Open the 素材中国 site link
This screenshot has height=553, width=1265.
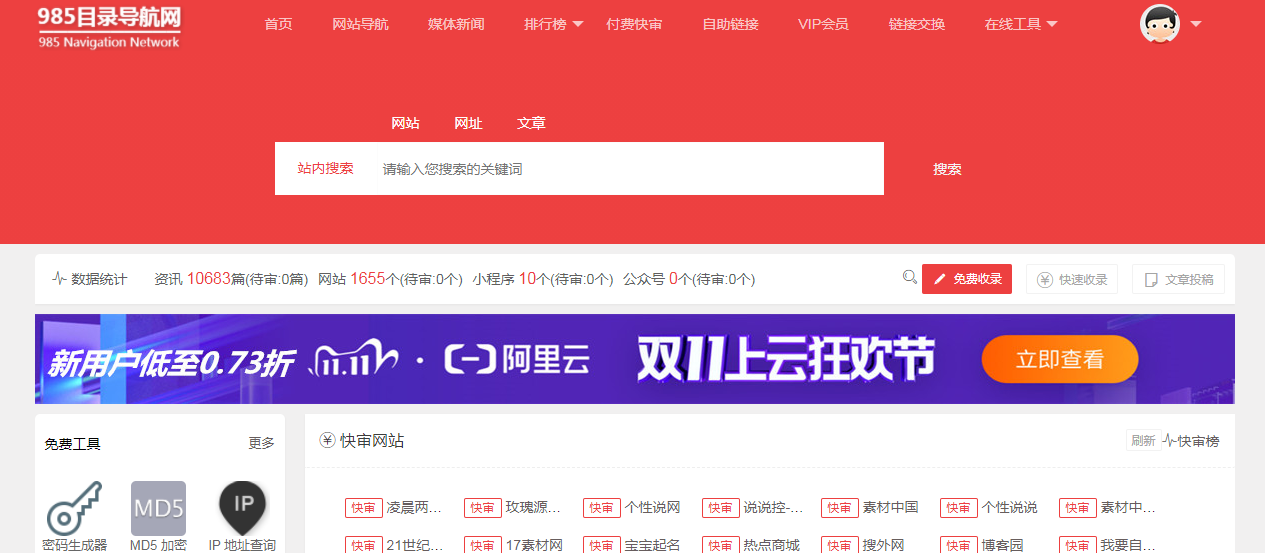[x=890, y=507]
